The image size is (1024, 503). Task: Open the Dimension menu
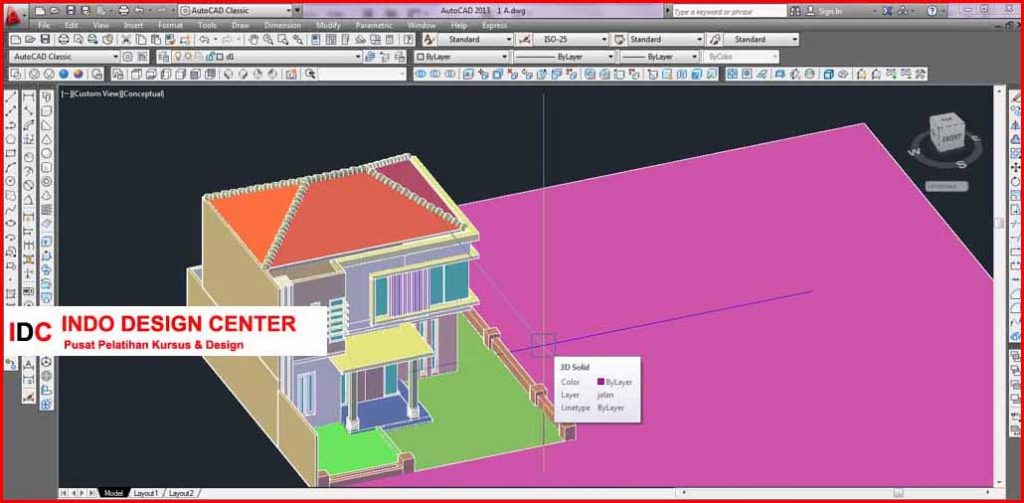(283, 25)
